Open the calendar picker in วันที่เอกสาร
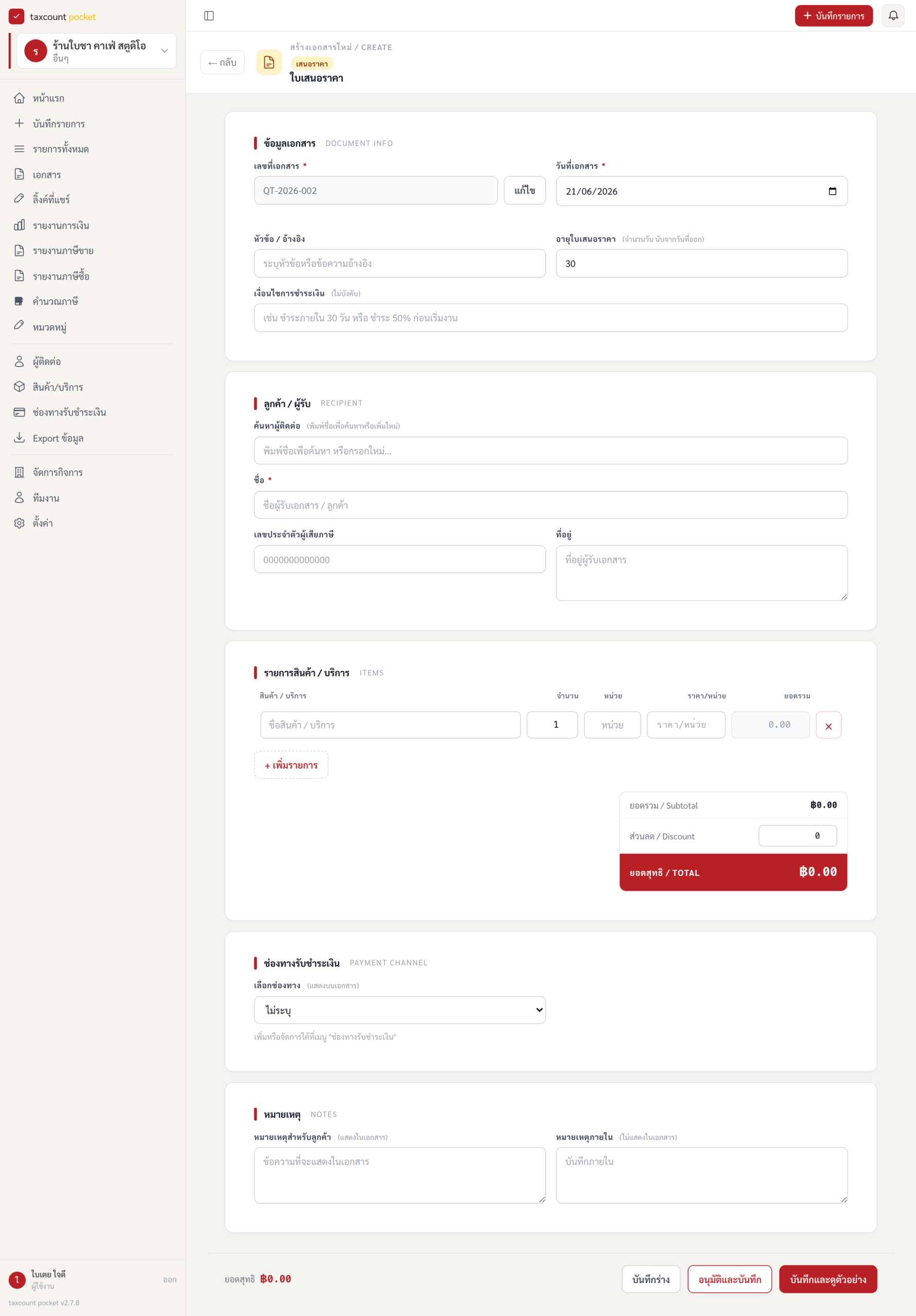The width and height of the screenshot is (916, 1316). pos(832,191)
